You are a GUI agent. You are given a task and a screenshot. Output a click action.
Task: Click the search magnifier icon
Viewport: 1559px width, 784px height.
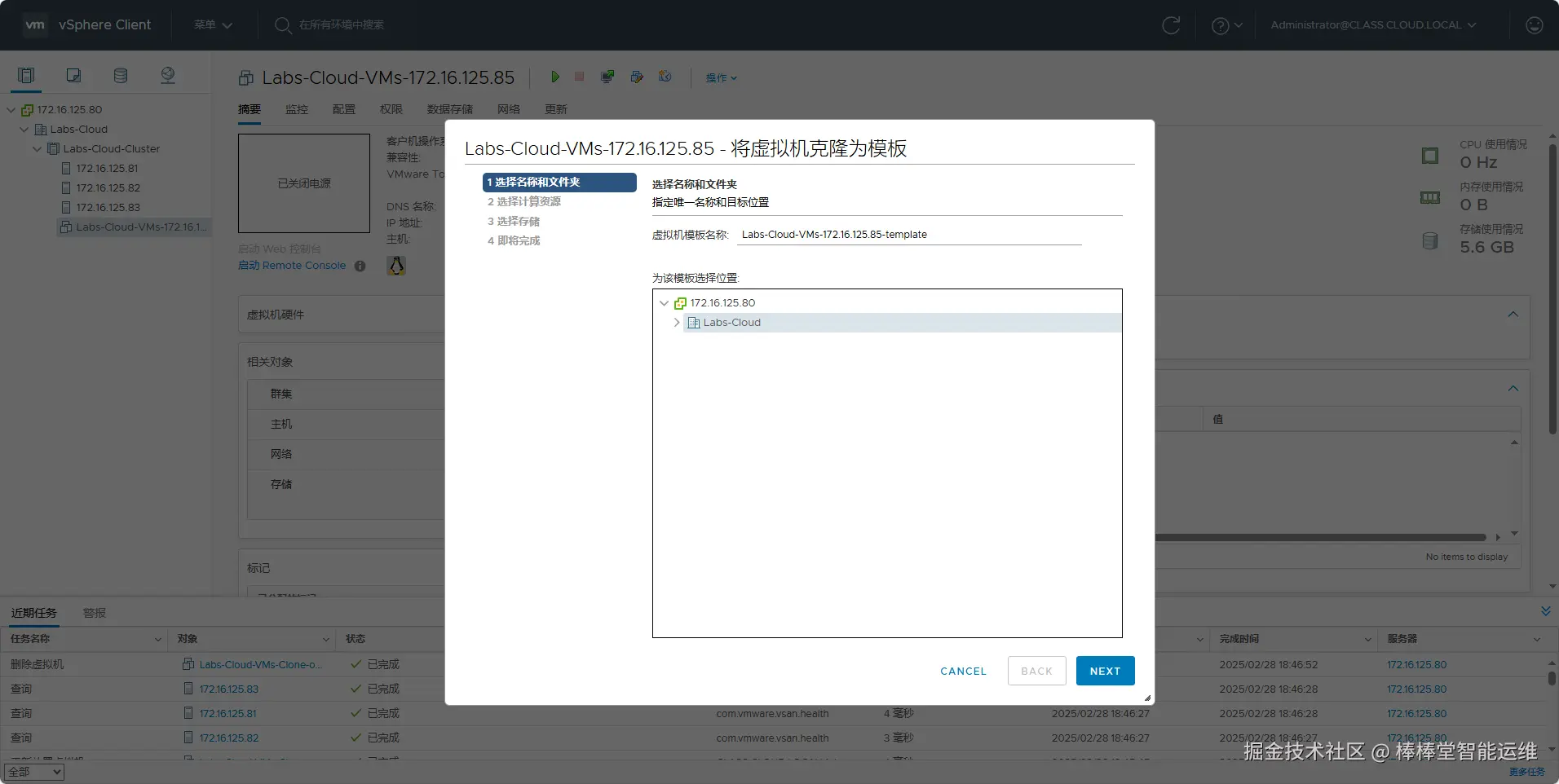click(x=283, y=25)
